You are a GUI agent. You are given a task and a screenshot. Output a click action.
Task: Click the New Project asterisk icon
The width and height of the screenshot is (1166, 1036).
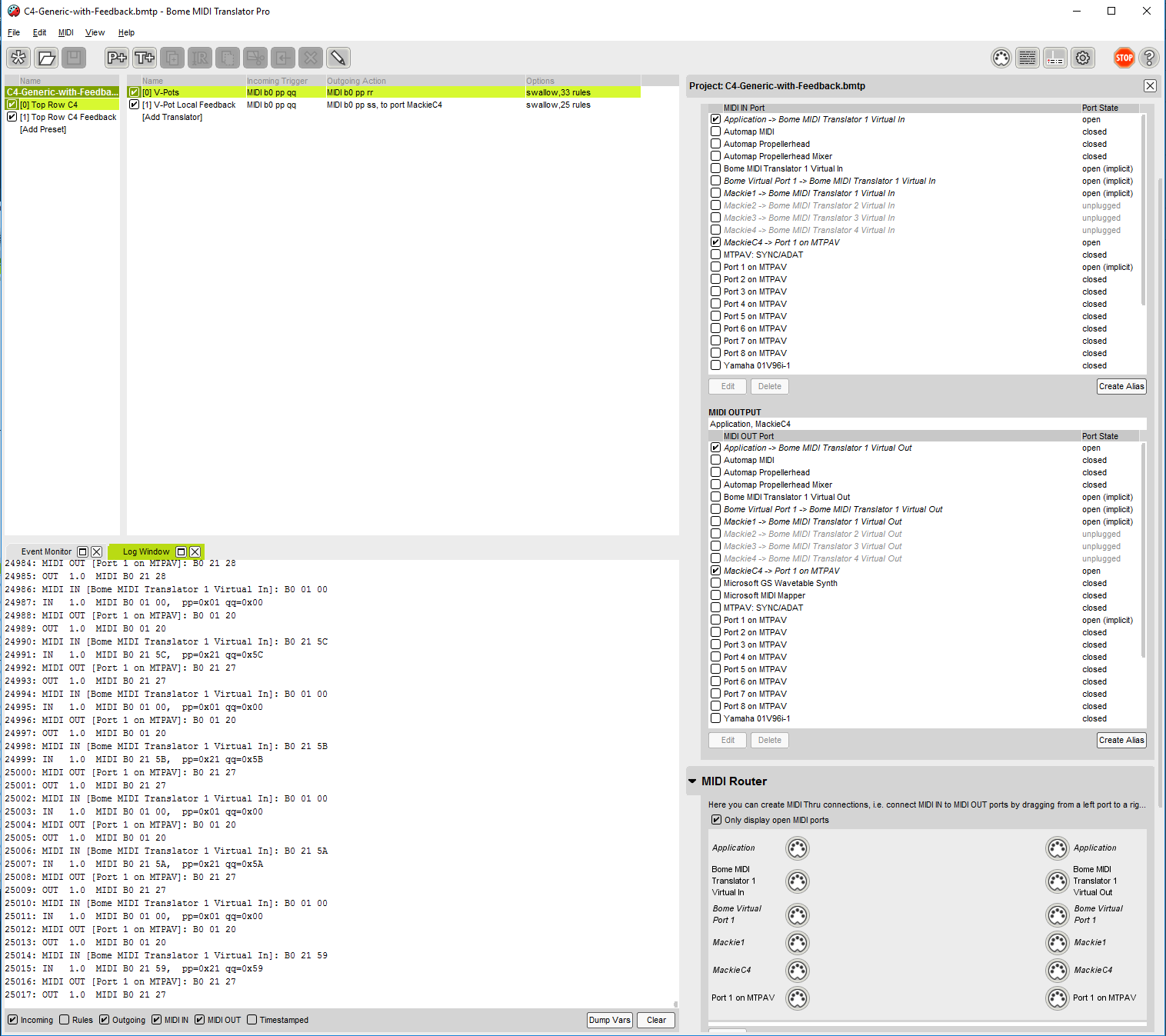[x=18, y=58]
